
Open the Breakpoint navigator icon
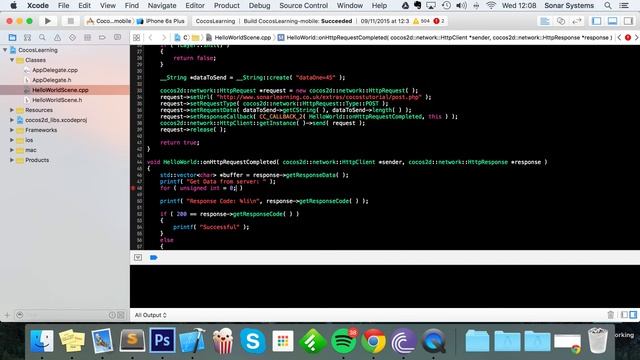point(102,38)
